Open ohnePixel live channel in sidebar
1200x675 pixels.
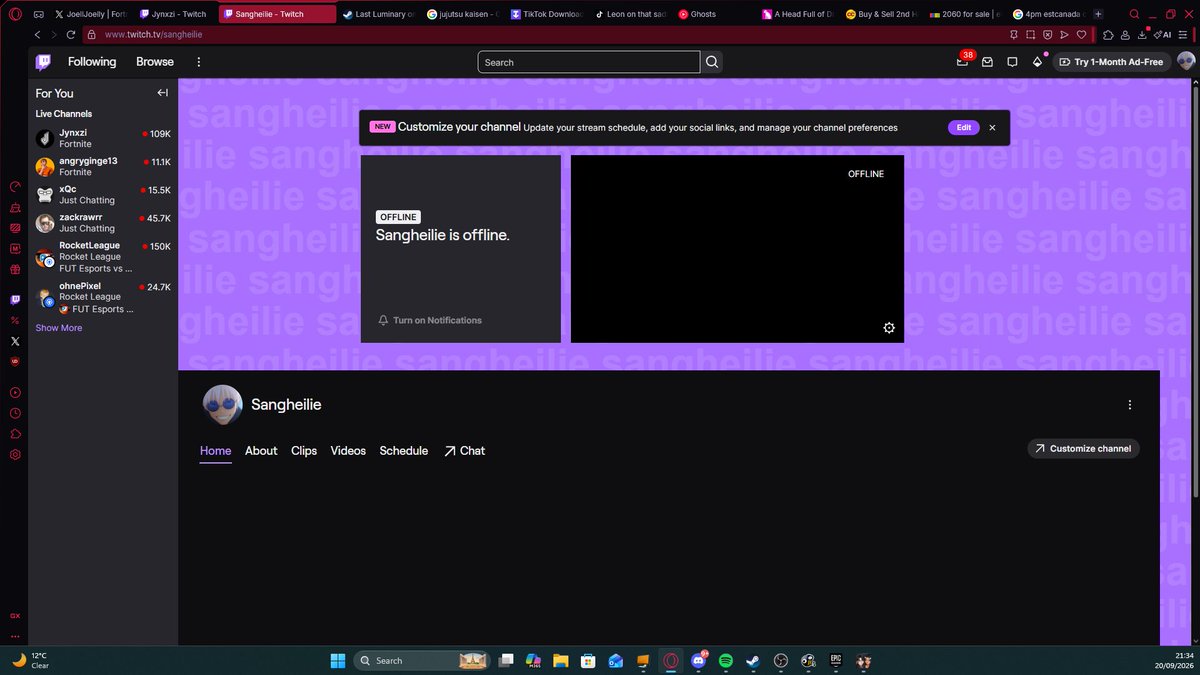(x=103, y=297)
